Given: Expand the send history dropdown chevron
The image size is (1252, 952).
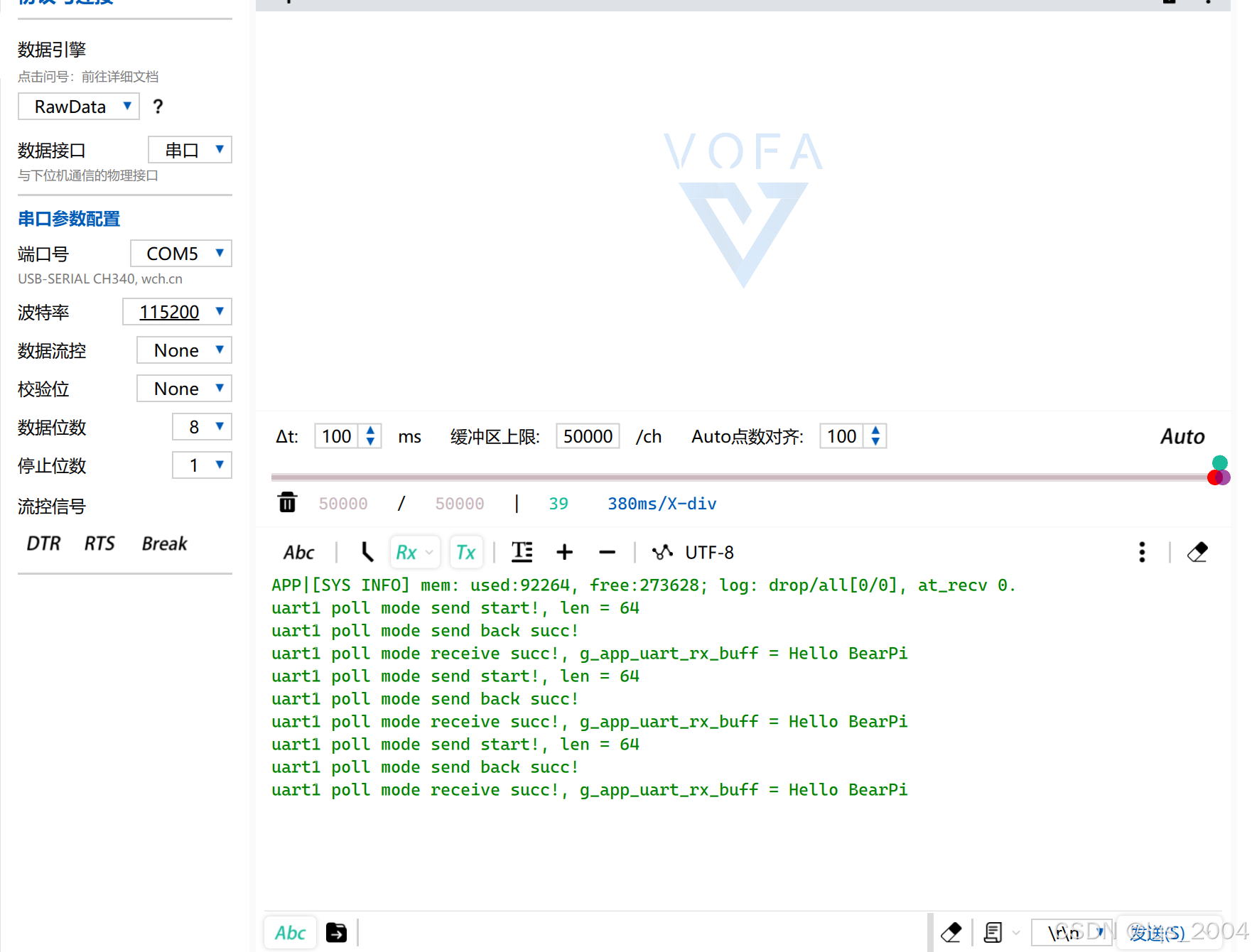Looking at the screenshot, I should tap(1016, 933).
